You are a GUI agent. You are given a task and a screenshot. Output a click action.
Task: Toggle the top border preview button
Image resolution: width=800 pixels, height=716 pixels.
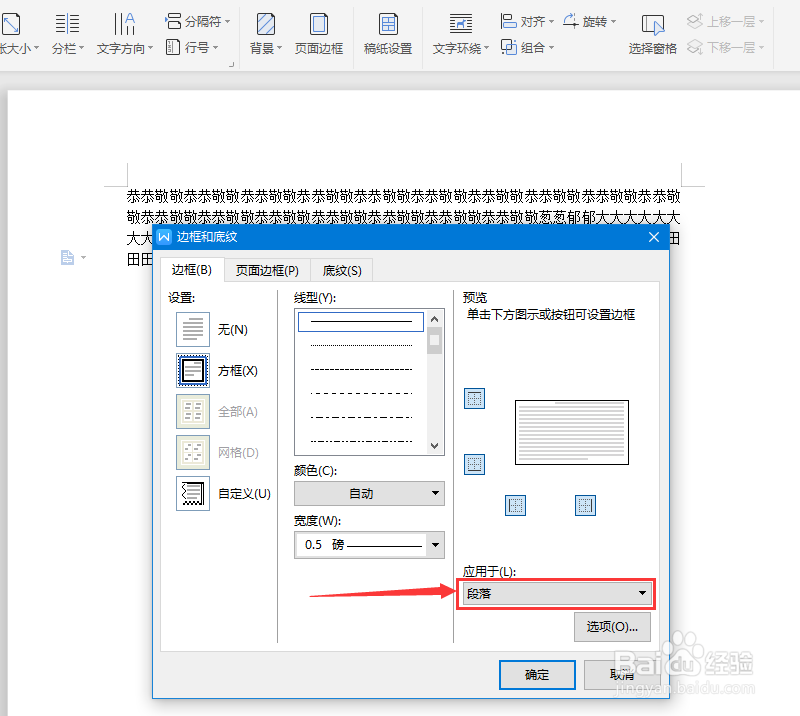coord(474,399)
